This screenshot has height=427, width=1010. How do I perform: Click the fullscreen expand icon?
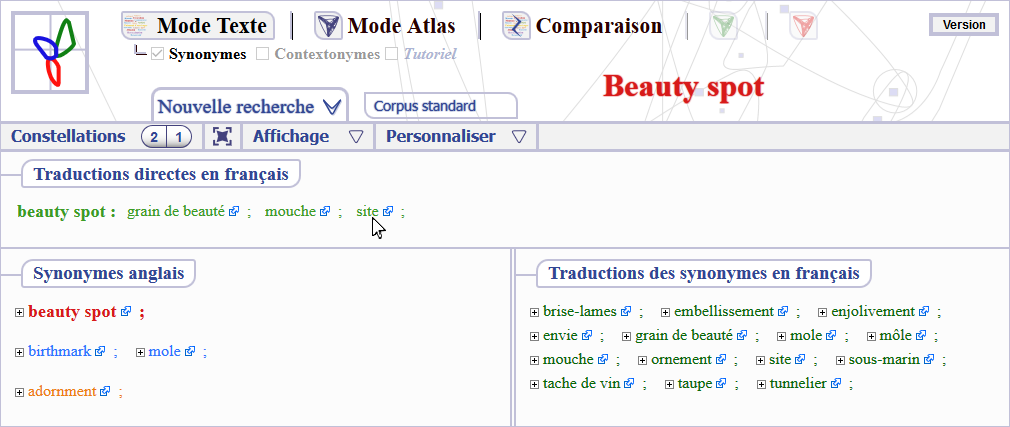coord(222,137)
